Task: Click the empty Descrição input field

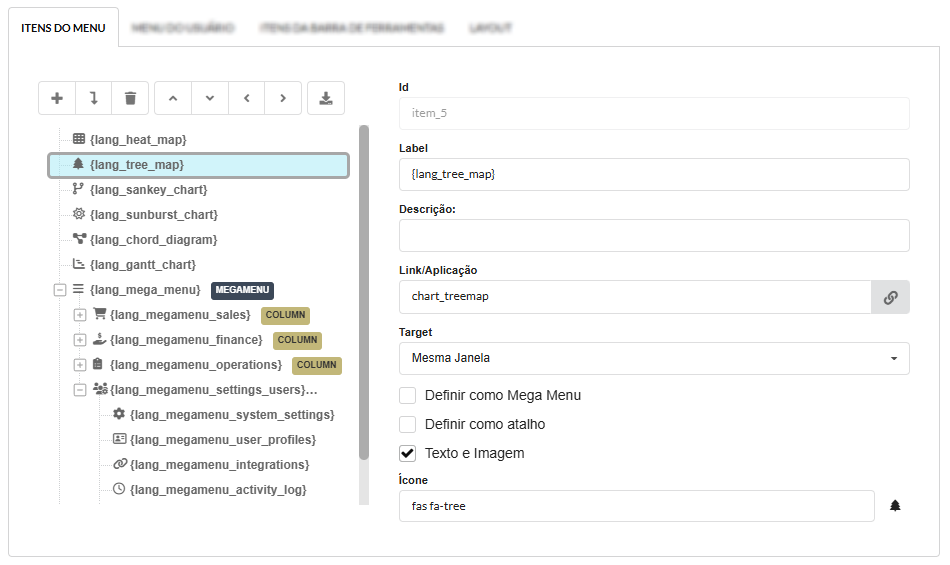Action: pos(654,236)
